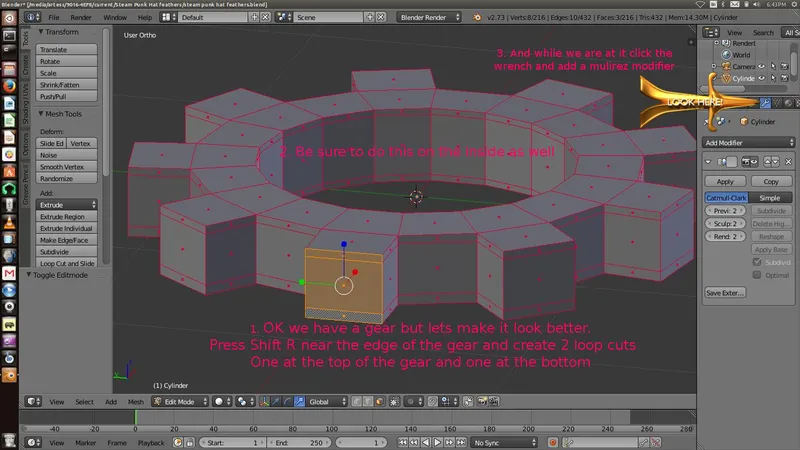Jump to the timeline start frame

pyautogui.click(x=403, y=442)
